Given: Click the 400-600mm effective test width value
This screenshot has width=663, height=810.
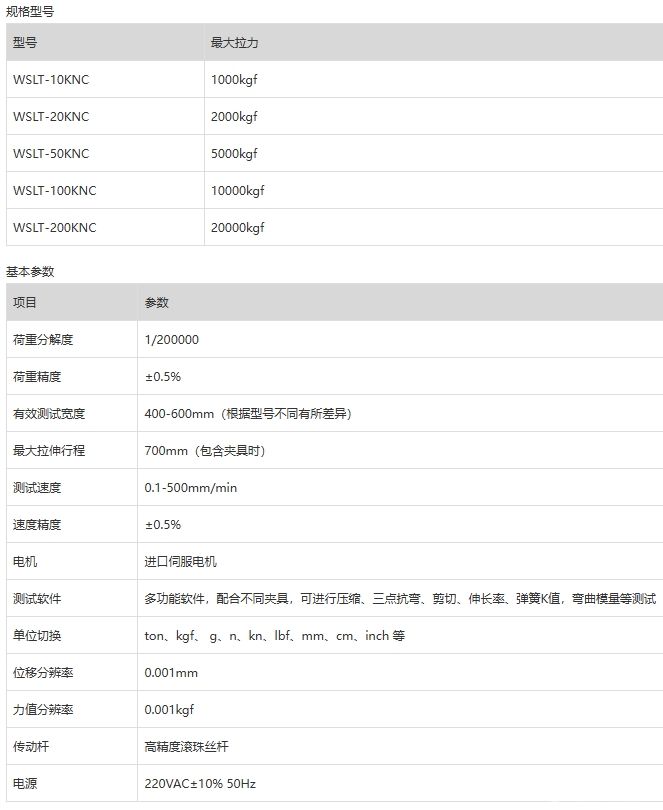Looking at the screenshot, I should pos(248,414).
